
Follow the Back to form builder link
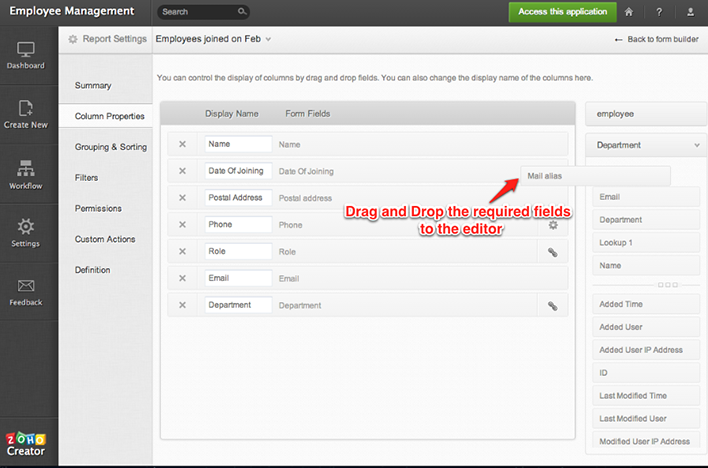(656, 39)
